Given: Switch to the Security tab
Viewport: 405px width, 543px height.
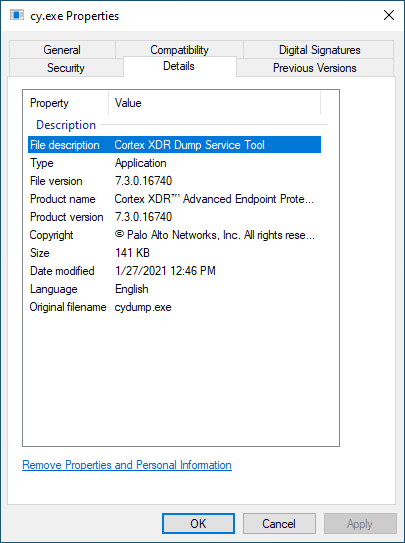Looking at the screenshot, I should point(66,68).
